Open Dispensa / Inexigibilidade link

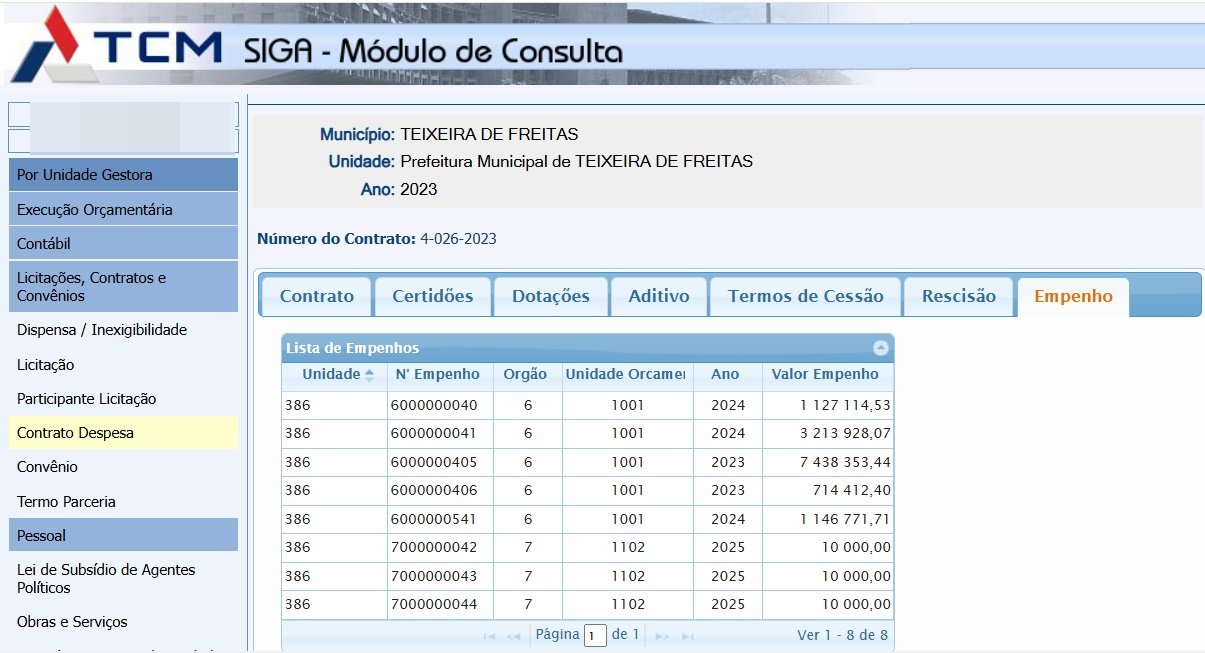[x=102, y=330]
